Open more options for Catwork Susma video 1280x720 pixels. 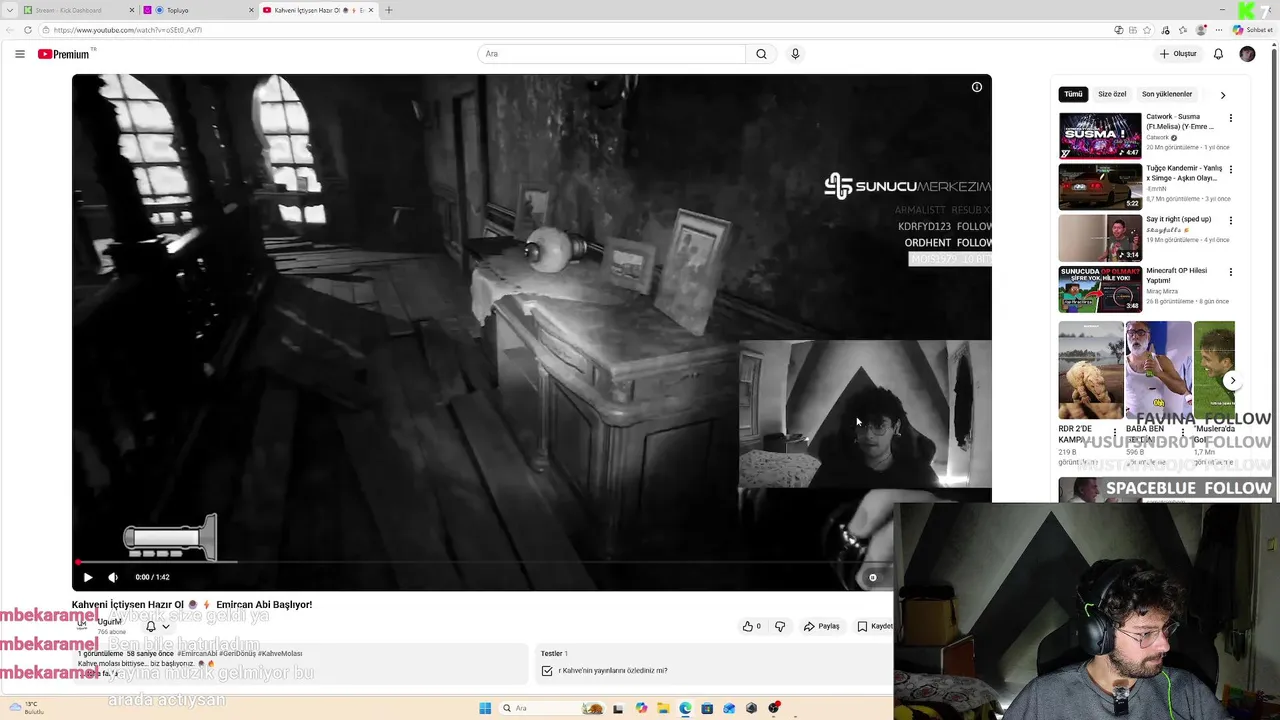coord(1231,118)
